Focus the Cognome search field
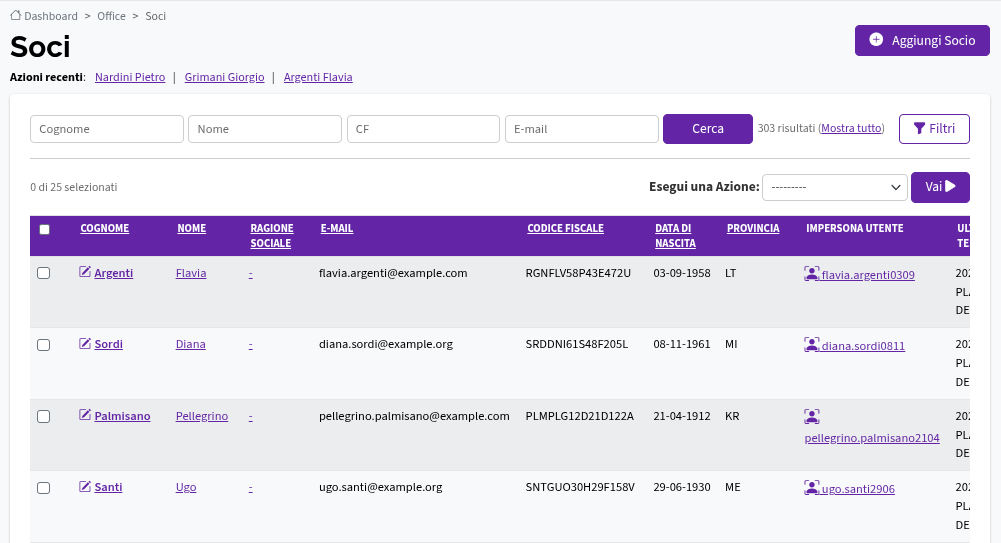Viewport: 1001px width, 543px height. 107,129
